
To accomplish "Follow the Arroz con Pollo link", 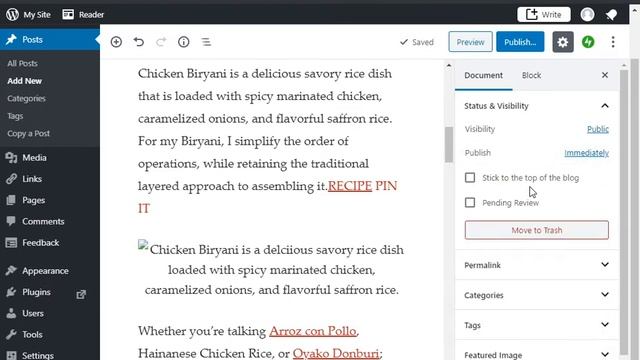I will click(x=313, y=331).
